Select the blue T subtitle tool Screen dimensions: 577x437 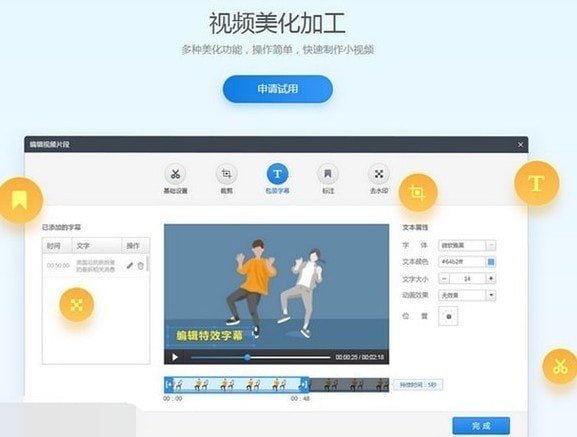tap(277, 174)
